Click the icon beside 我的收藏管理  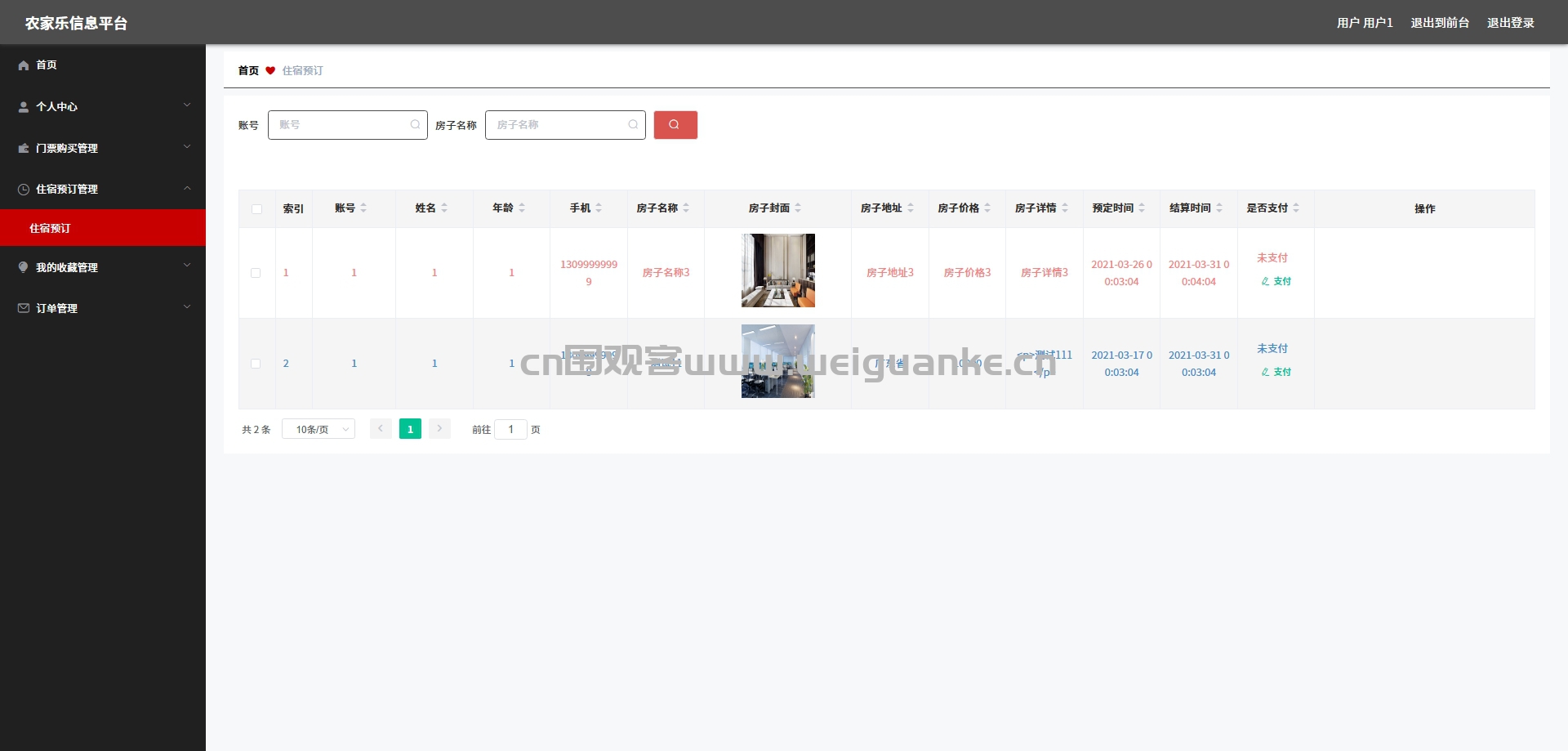point(24,267)
